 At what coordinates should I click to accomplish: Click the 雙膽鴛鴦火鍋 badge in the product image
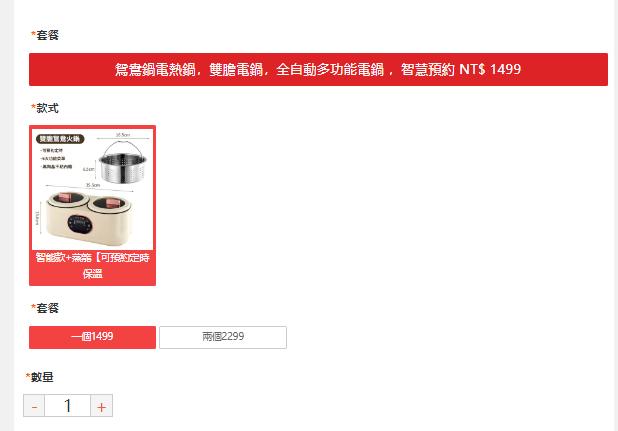click(60, 139)
